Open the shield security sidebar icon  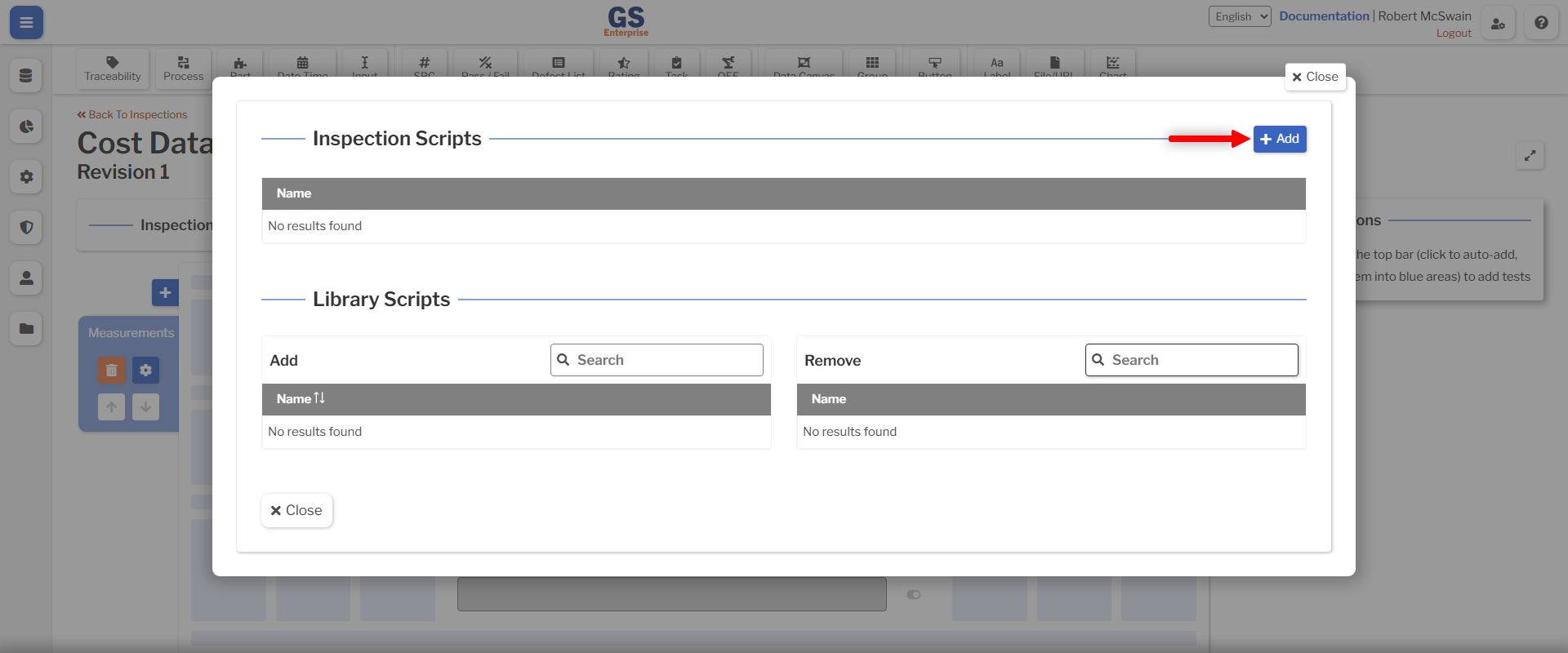click(x=26, y=227)
